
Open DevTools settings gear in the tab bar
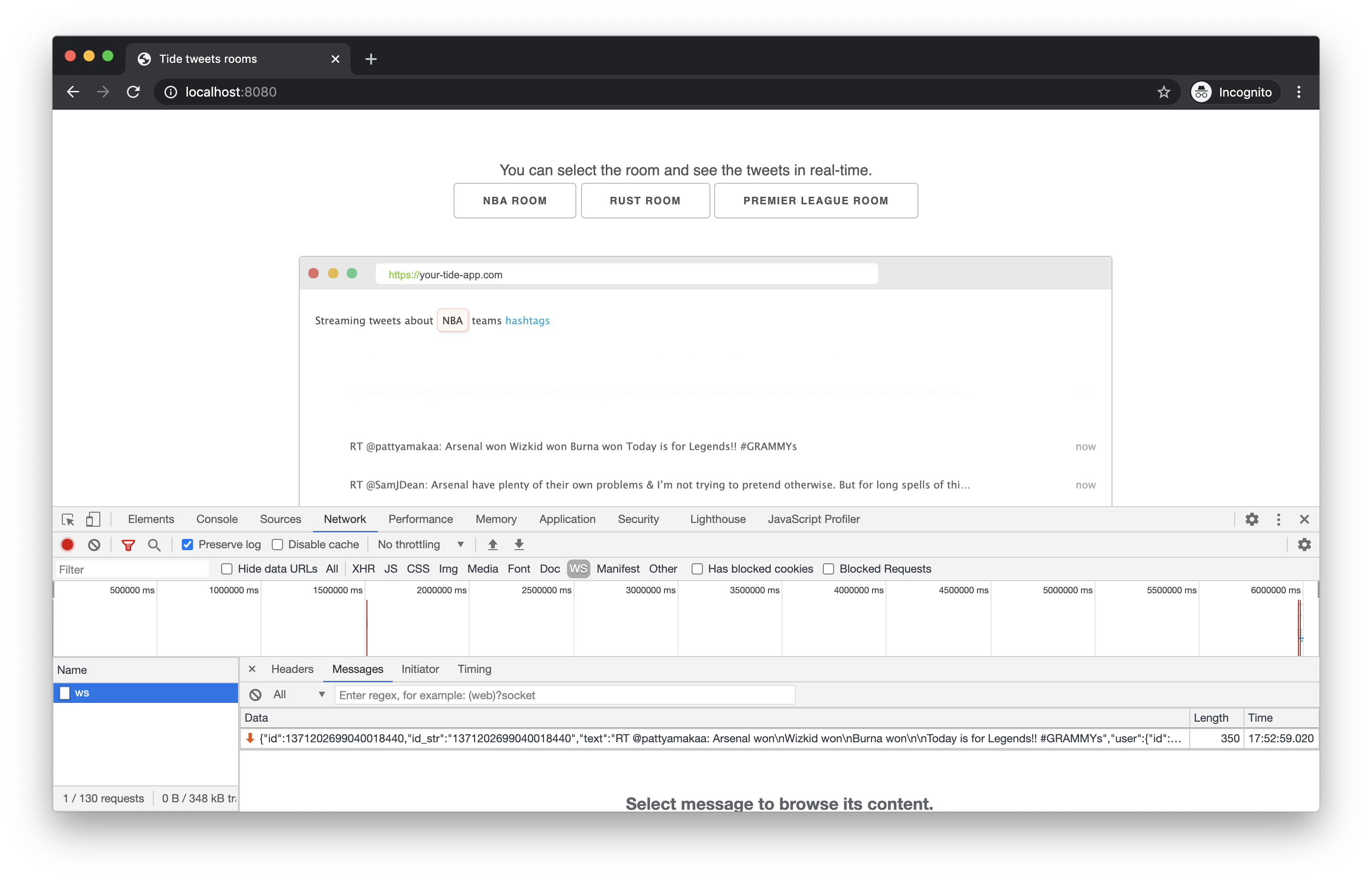[x=1251, y=519]
